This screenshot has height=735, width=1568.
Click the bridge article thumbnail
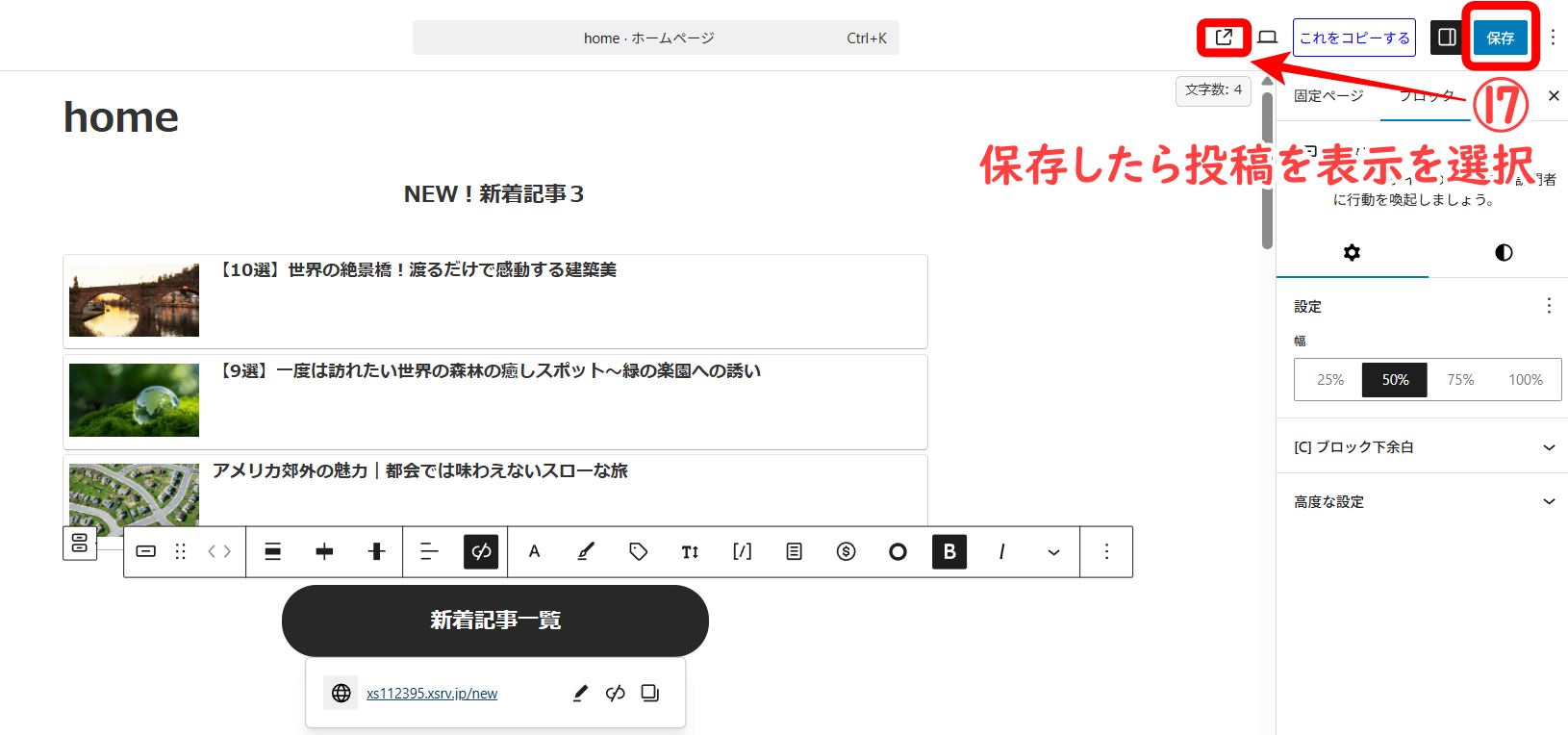pyautogui.click(x=135, y=300)
